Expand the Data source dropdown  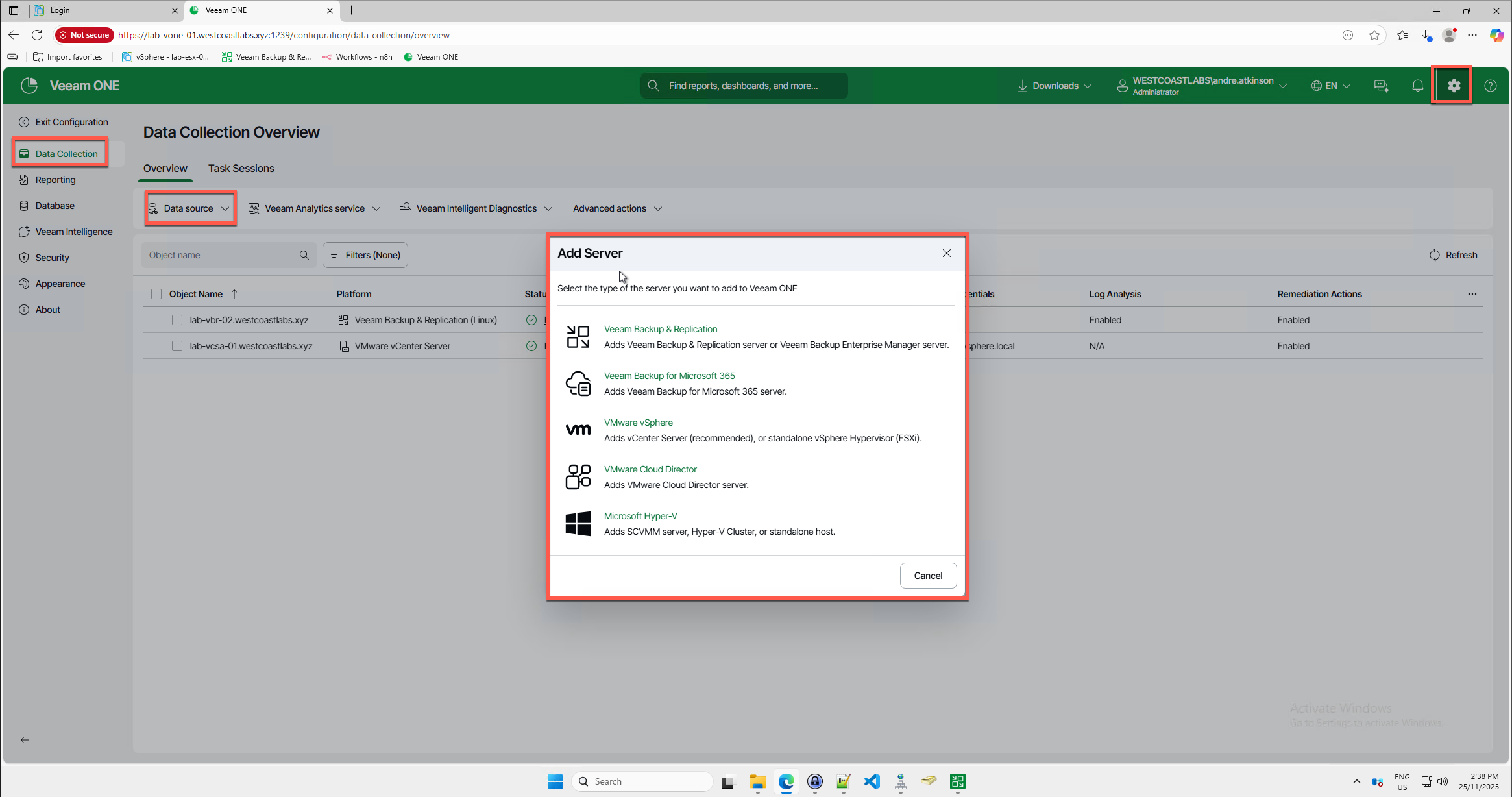(189, 208)
